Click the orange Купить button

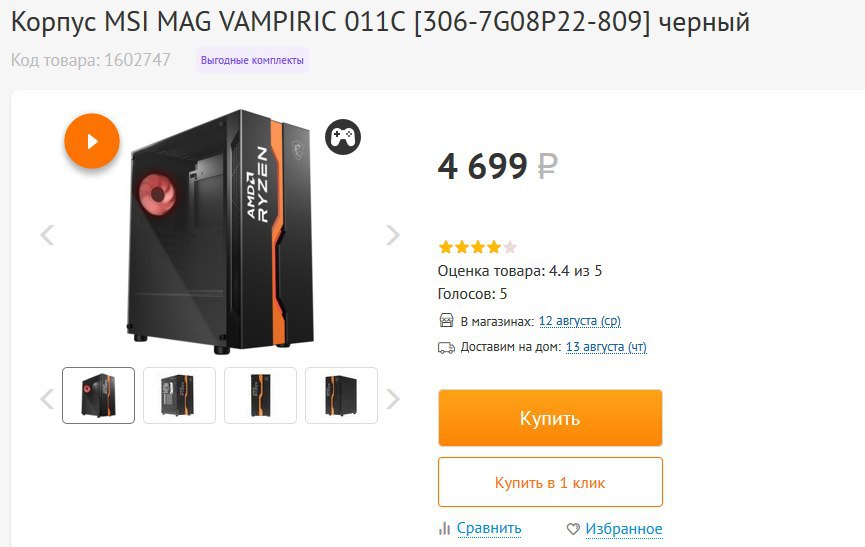(550, 418)
